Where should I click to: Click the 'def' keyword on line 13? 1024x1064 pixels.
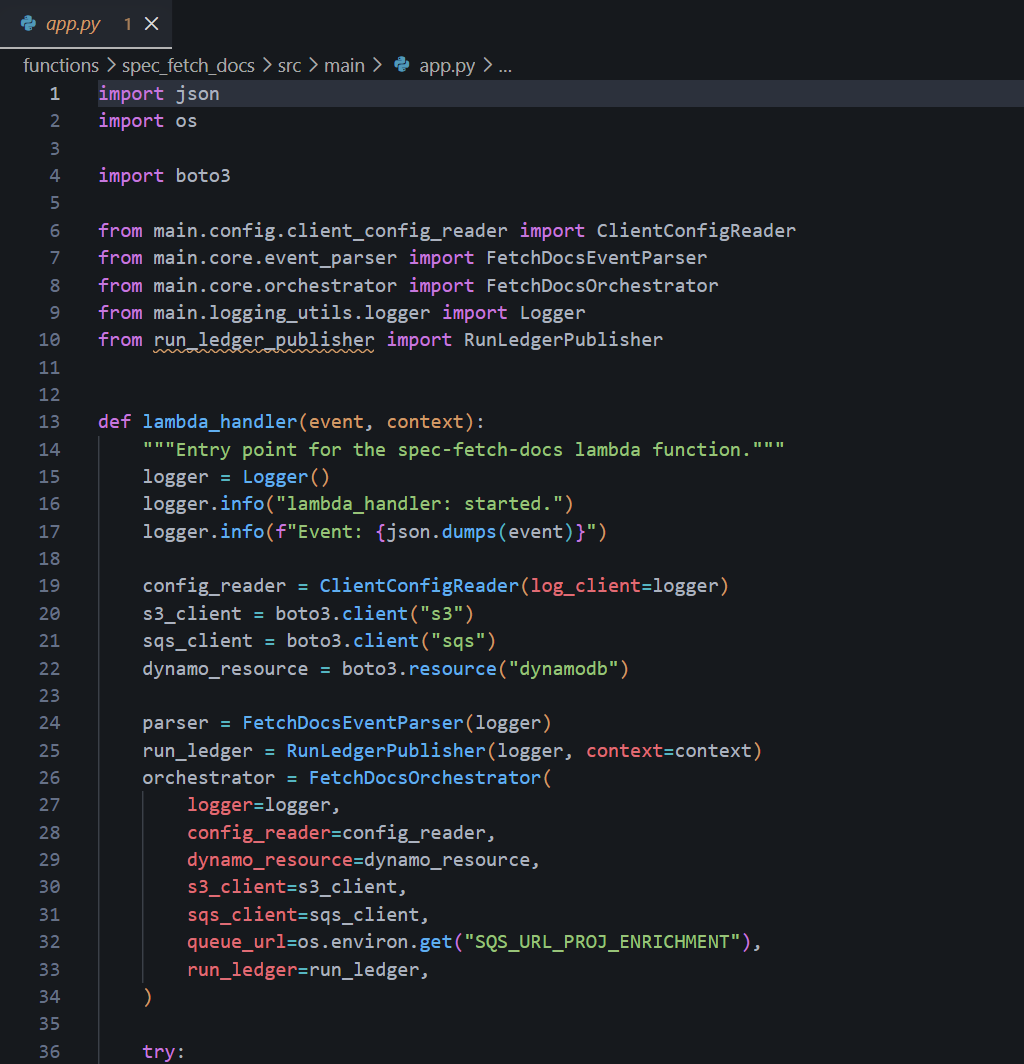(x=115, y=422)
